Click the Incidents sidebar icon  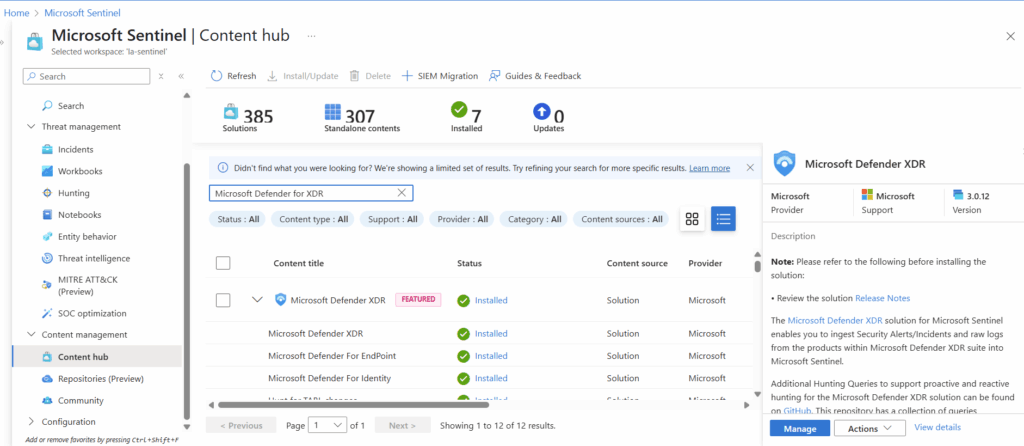47,150
